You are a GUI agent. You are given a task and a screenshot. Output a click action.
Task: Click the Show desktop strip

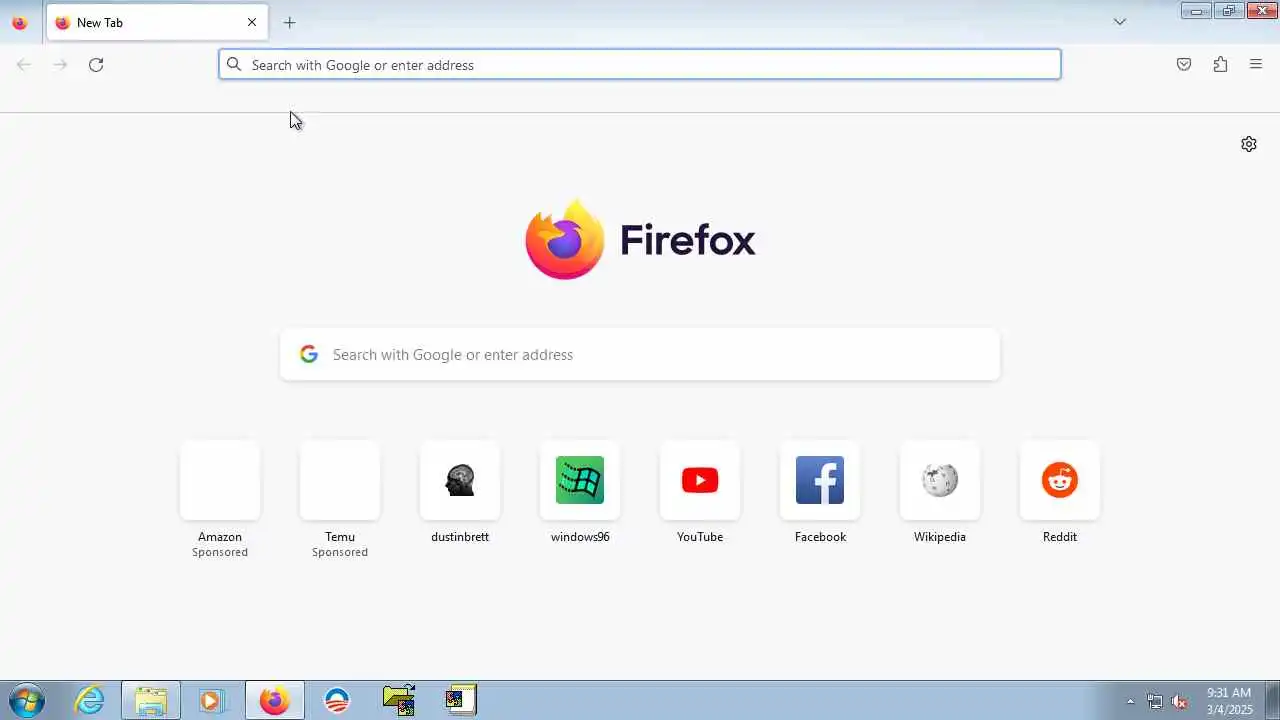(x=1272, y=701)
